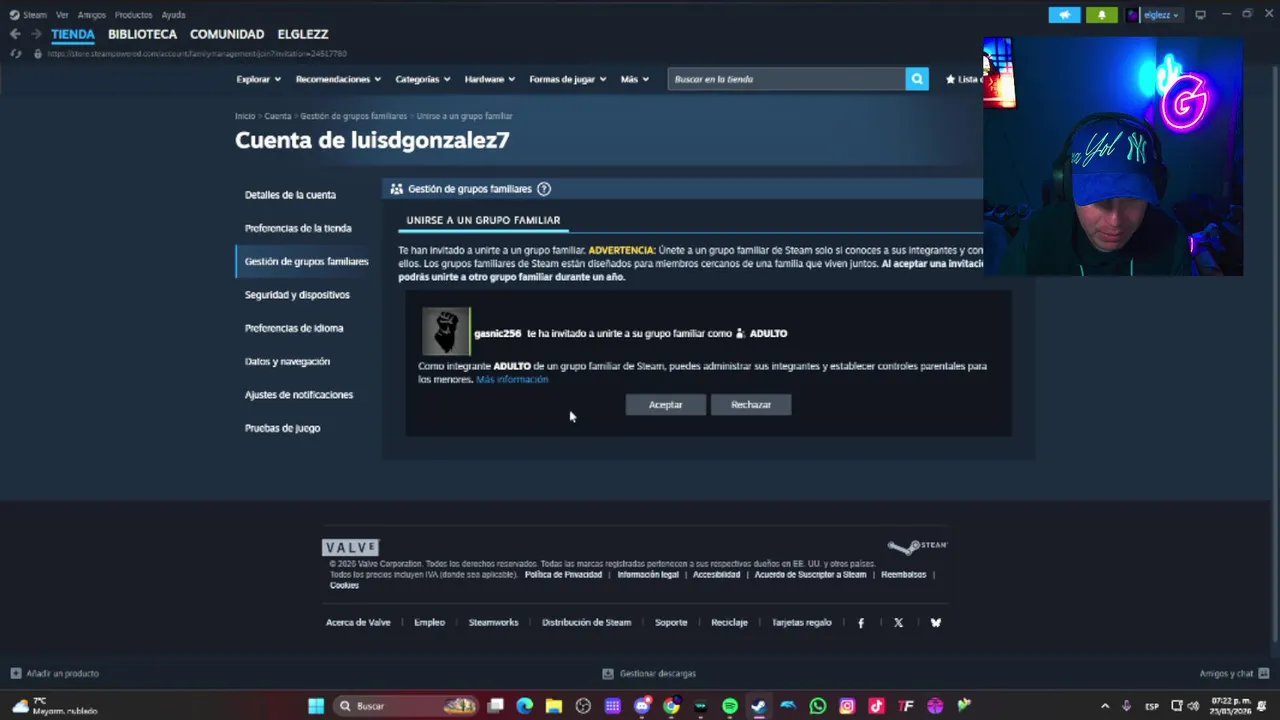The width and height of the screenshot is (1280, 720).
Task: Open Instagram from the taskbar
Action: [847, 706]
